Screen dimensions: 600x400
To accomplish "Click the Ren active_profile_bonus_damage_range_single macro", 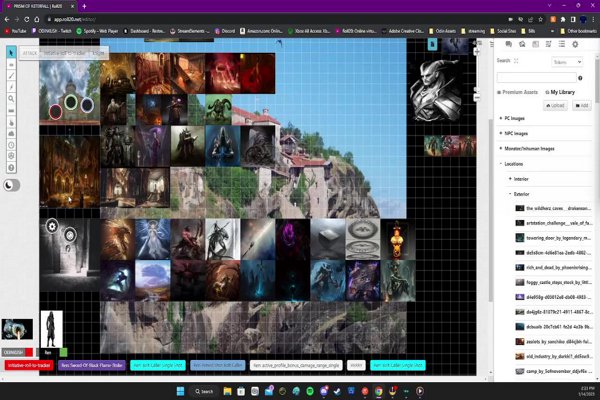I will pos(296,366).
